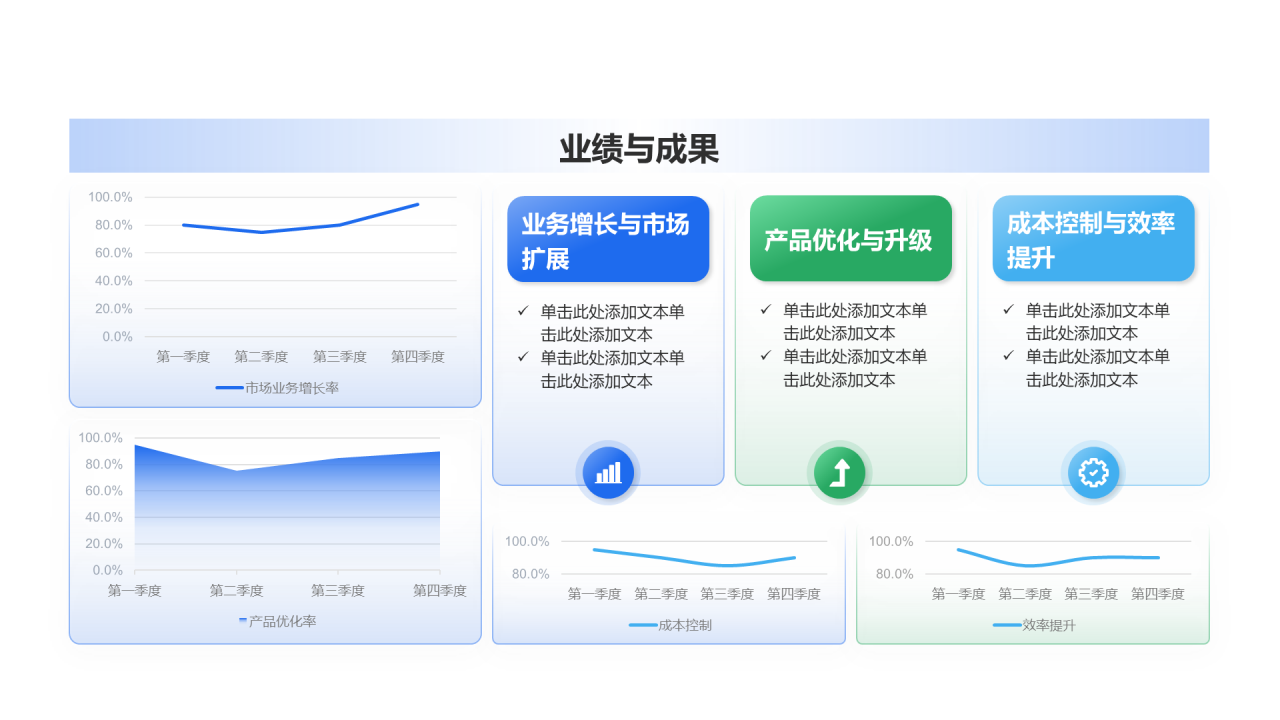Click 第三季度 label in 效率提升 chart
Image resolution: width=1280 pixels, height=720 pixels.
1091,594
